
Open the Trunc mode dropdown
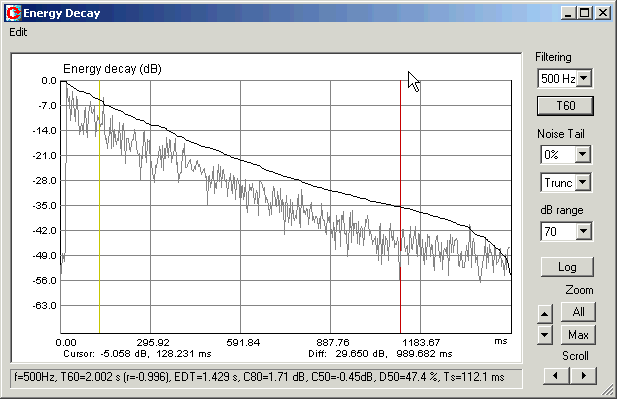582,183
